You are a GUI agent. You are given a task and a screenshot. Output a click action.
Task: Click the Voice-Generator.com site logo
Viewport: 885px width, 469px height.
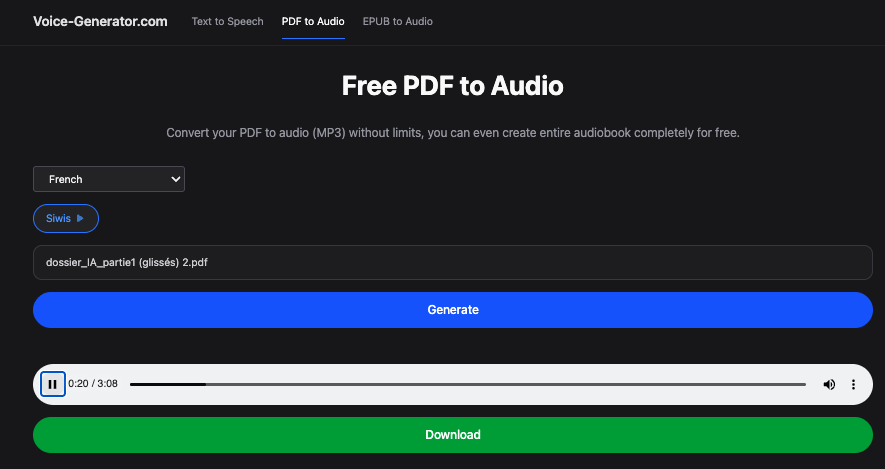[x=100, y=21]
